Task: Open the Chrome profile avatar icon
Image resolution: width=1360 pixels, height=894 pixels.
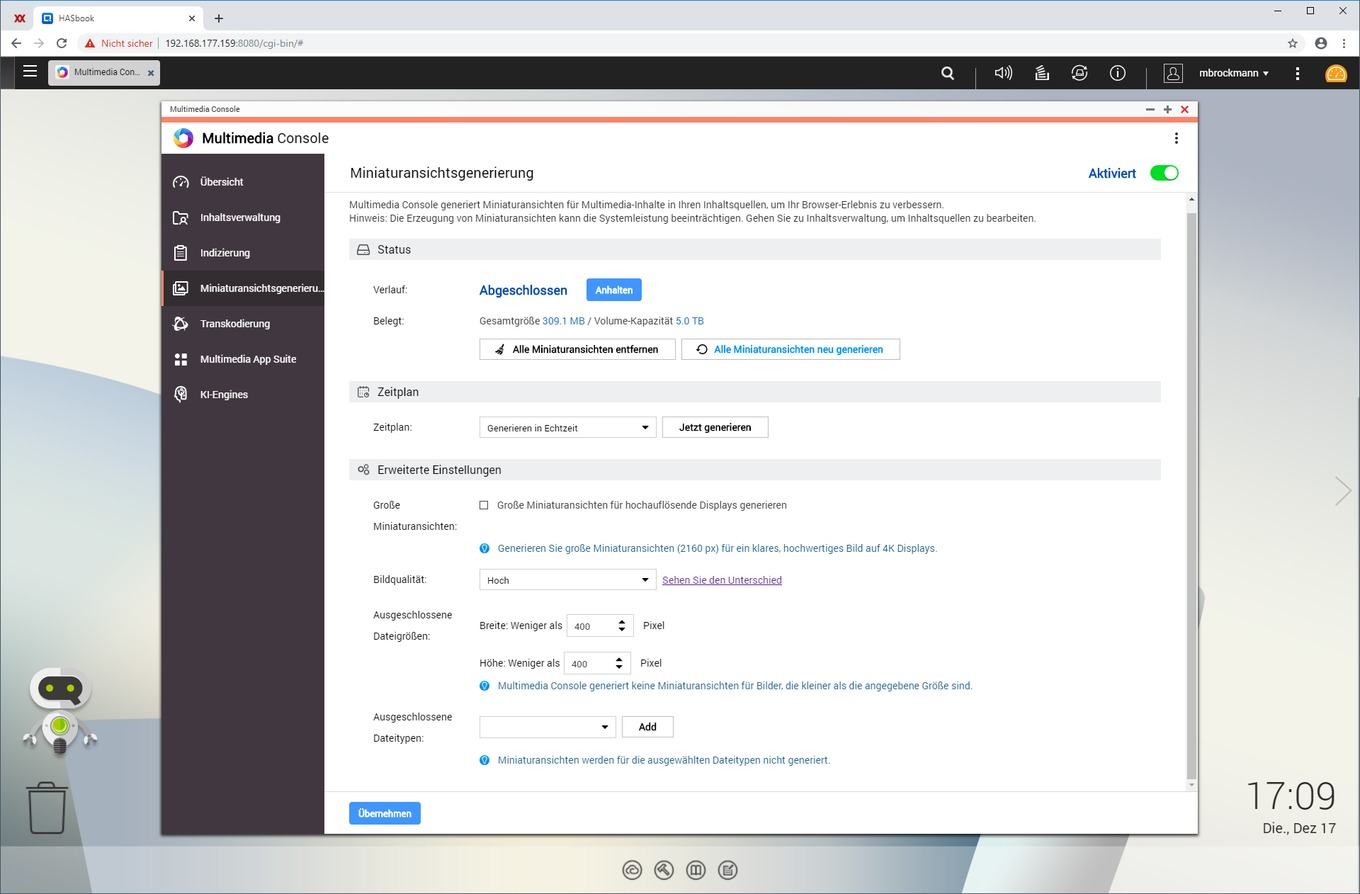Action: (1321, 43)
